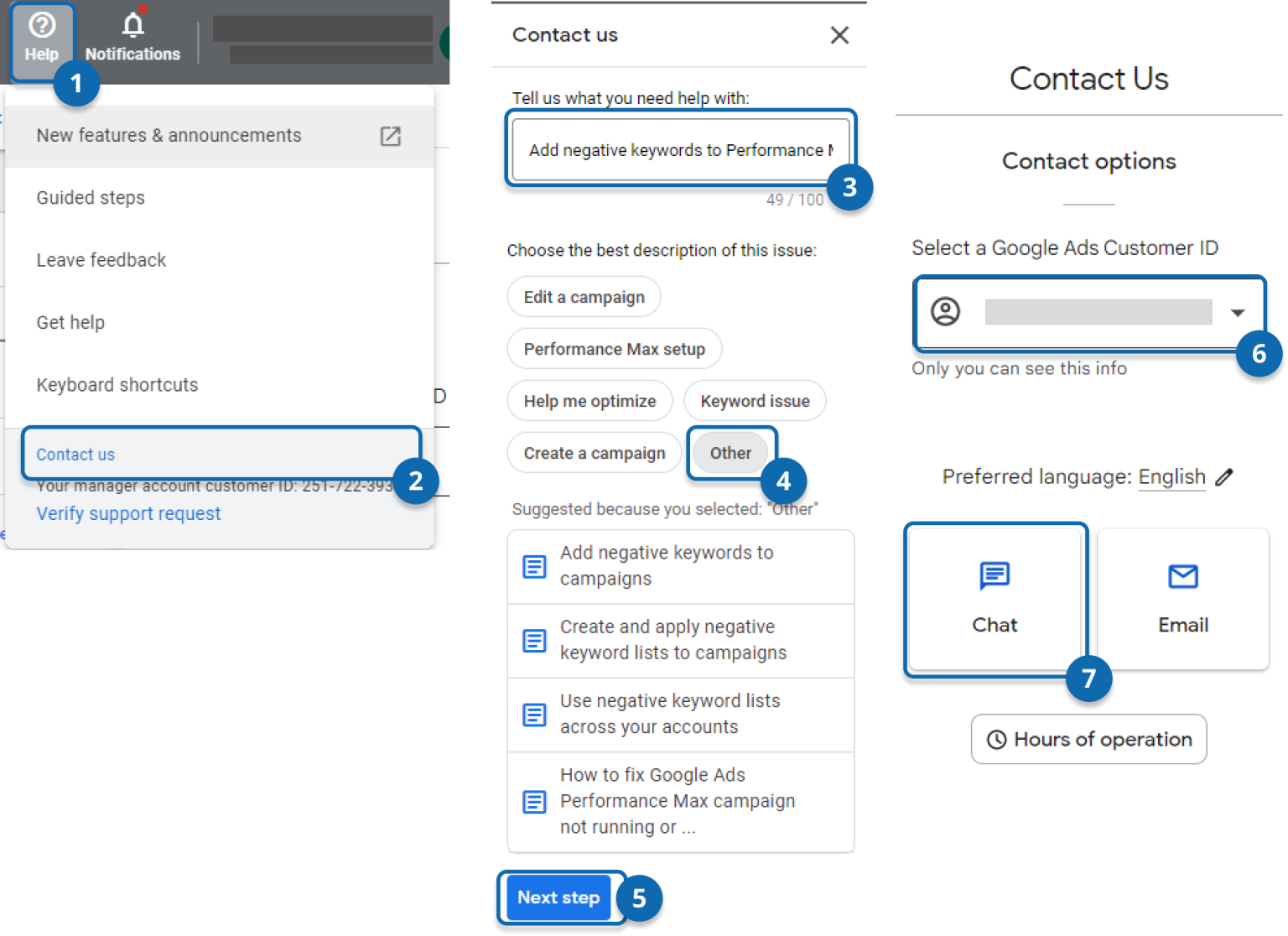Select Keyboard shortcuts menu item
The height and width of the screenshot is (936, 1288).
click(x=117, y=385)
